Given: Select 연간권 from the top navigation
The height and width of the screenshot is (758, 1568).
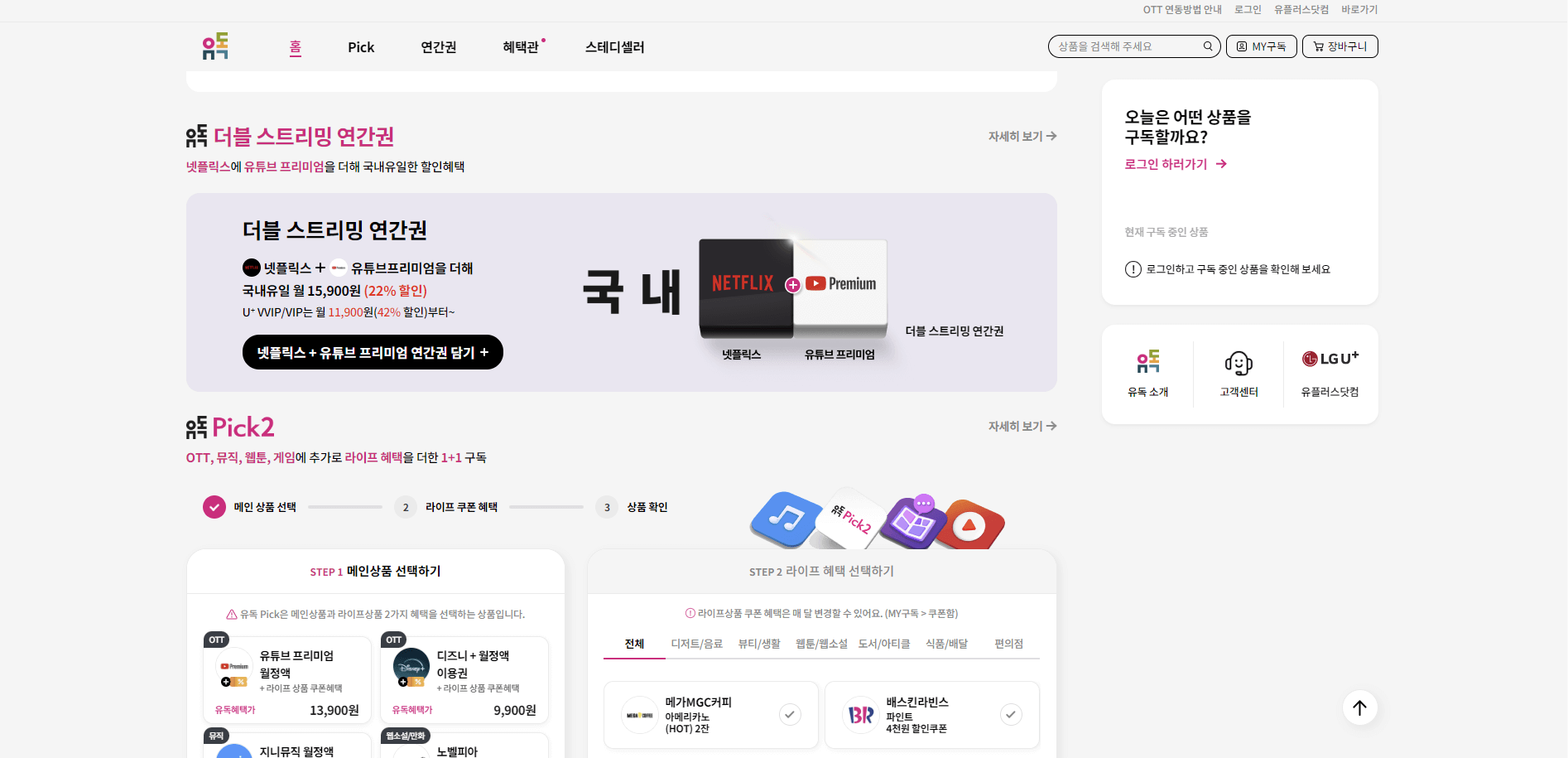Looking at the screenshot, I should click(x=438, y=47).
